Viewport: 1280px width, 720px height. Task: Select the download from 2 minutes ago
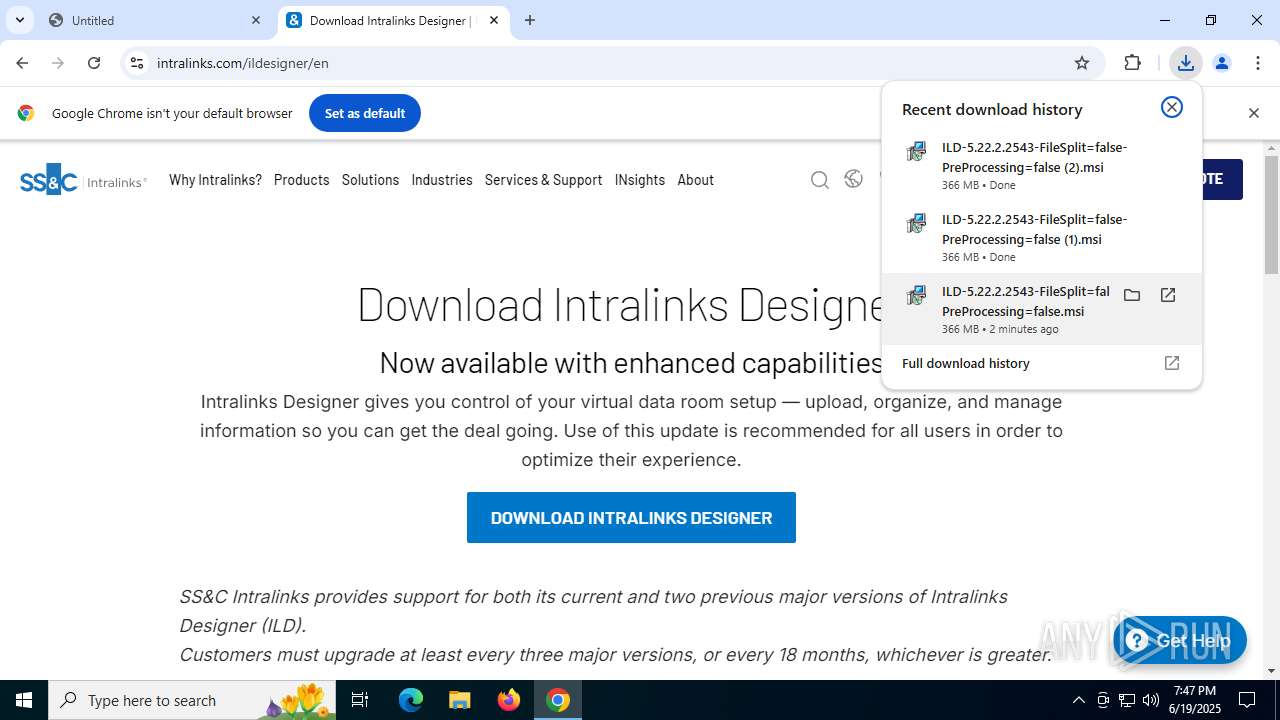1042,309
